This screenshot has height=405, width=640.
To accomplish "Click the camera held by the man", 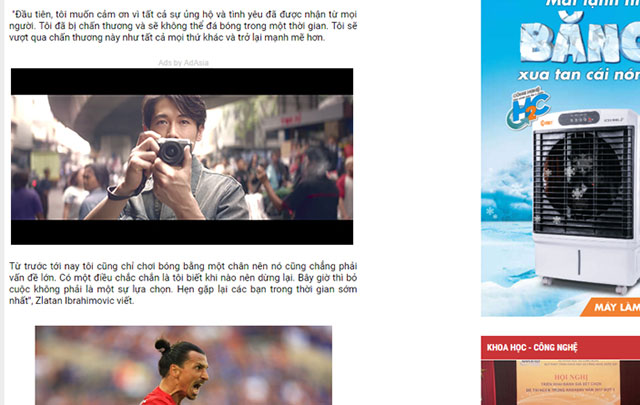I will coord(174,151).
